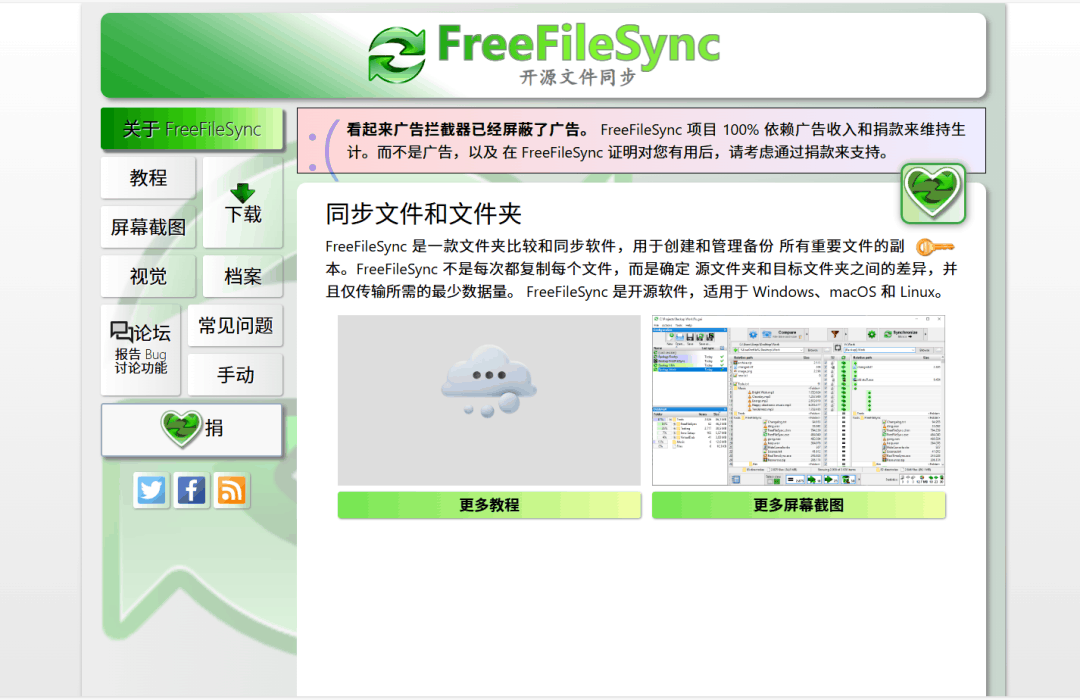This screenshot has width=1080, height=700.
Task: Open the Facebook icon link
Action: pyautogui.click(x=191, y=490)
